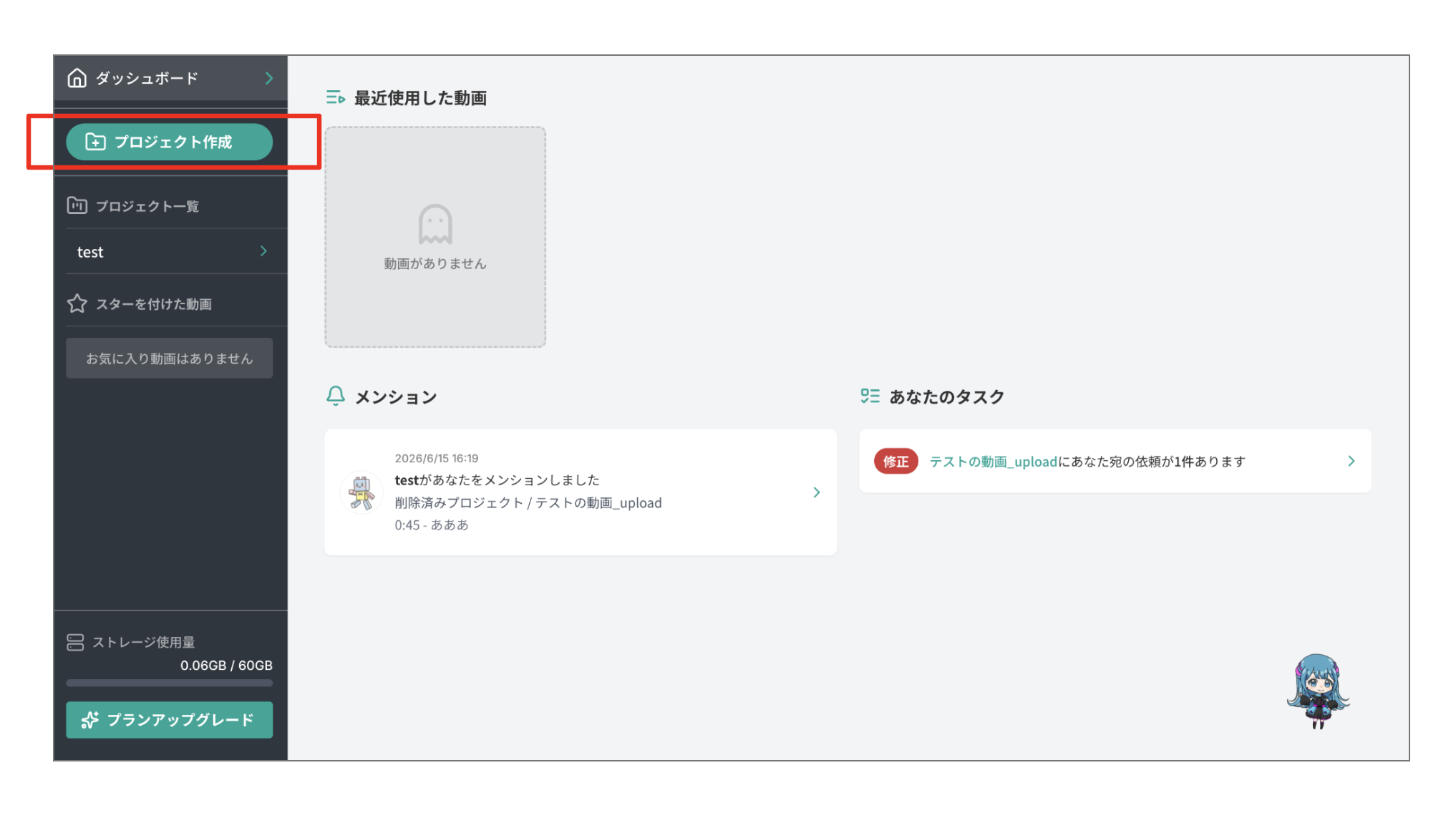Click the sparkle icon in プランアップグレード
This screenshot has width=1456, height=813.
[x=89, y=720]
